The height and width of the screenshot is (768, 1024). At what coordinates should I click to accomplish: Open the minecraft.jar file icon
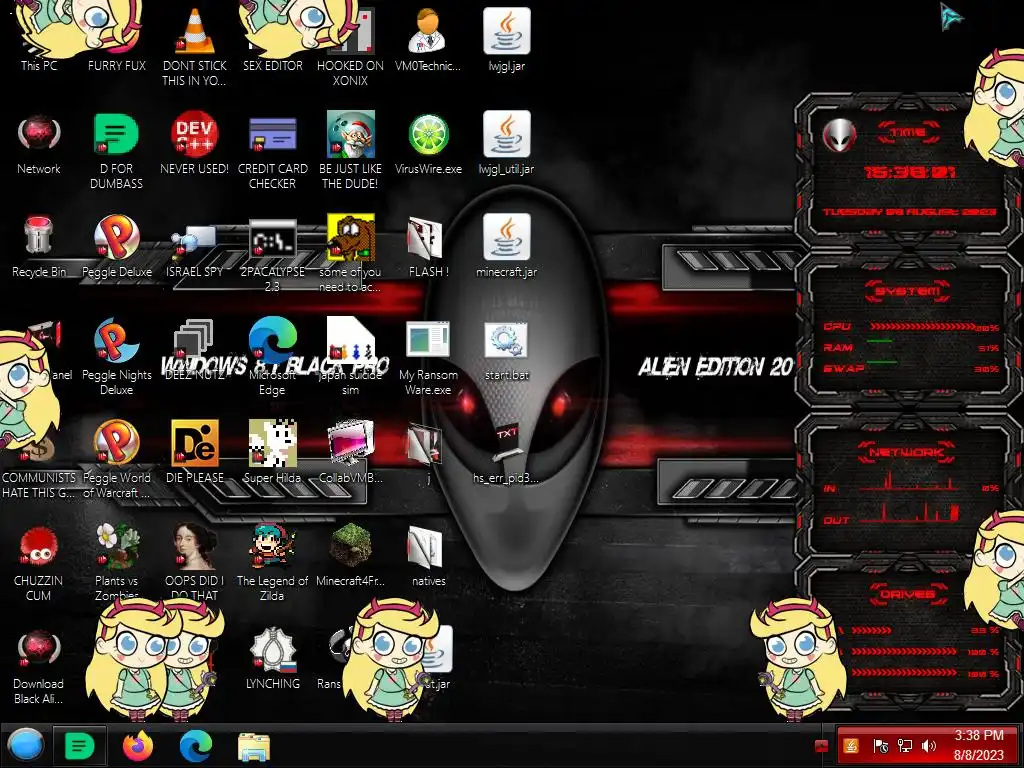507,247
